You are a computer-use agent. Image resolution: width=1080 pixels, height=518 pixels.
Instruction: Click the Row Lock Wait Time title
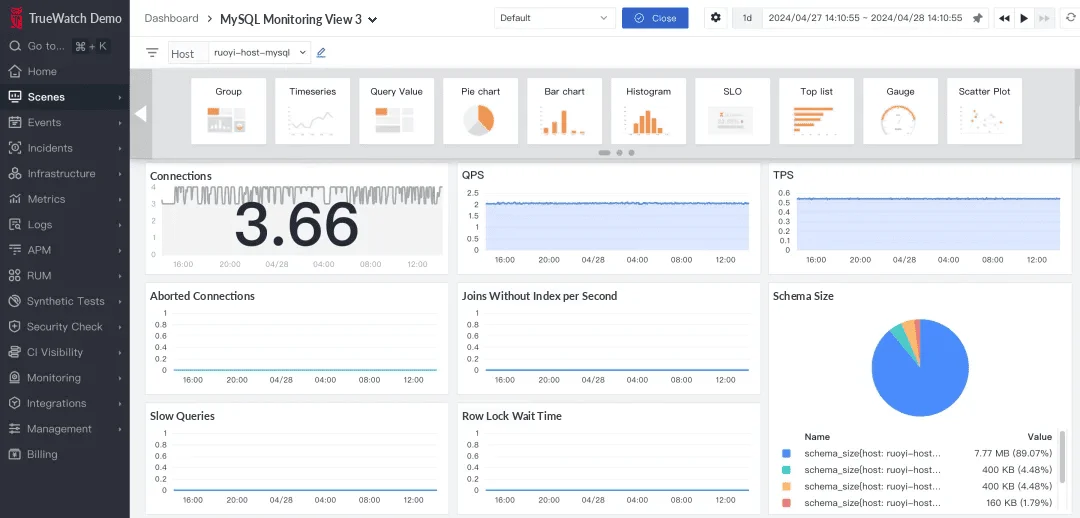coord(512,416)
